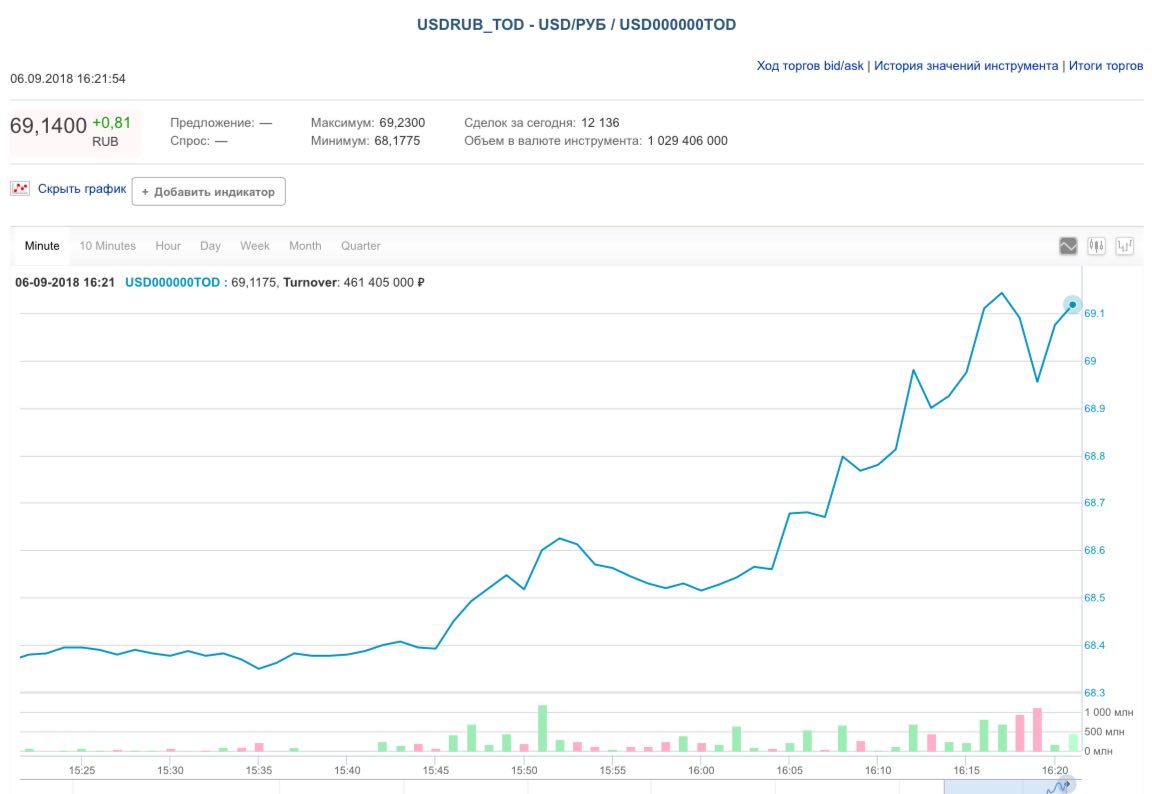This screenshot has height=794, width=1152.
Task: Click the Минимум value 68,1775
Action: tap(397, 141)
